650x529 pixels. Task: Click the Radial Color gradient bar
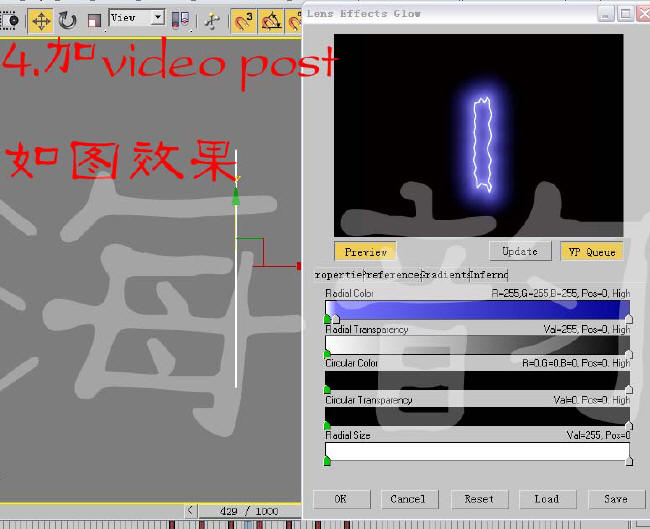click(x=478, y=309)
